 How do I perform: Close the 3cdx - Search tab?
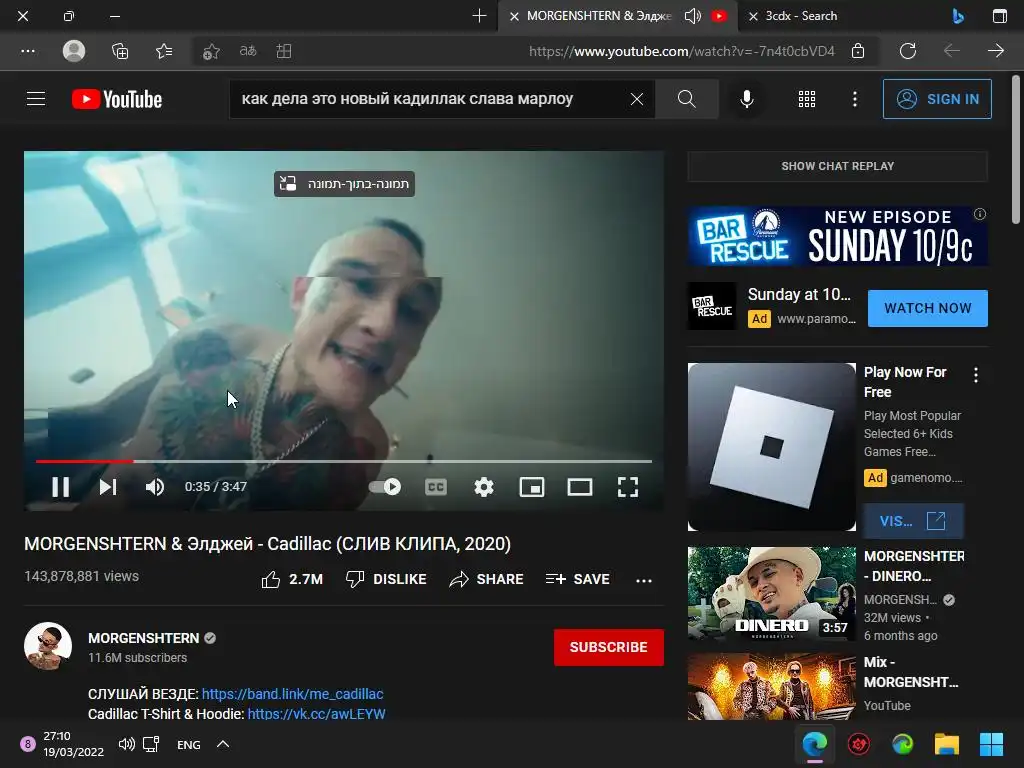(x=753, y=16)
